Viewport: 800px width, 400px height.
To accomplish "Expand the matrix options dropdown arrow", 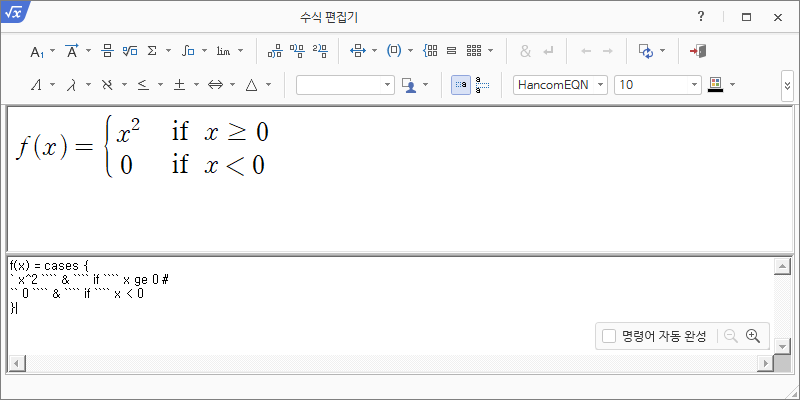I will (x=490, y=51).
